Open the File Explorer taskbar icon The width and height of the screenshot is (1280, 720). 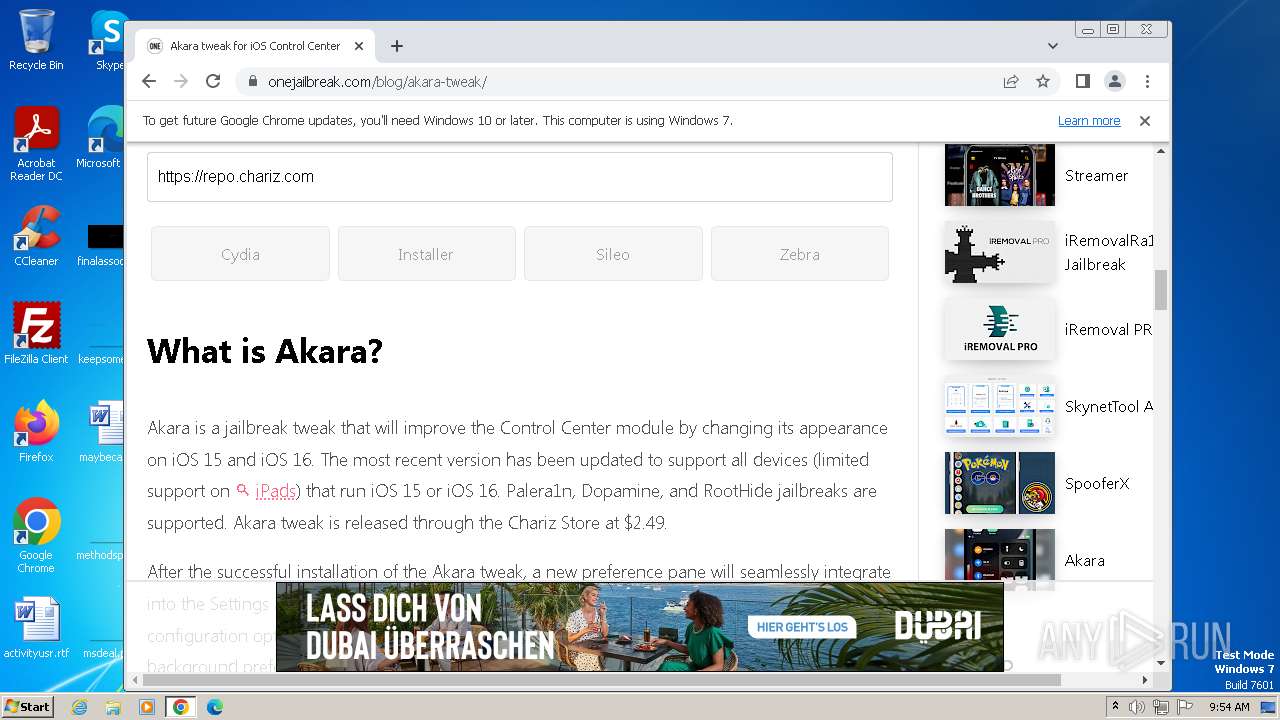pos(113,707)
